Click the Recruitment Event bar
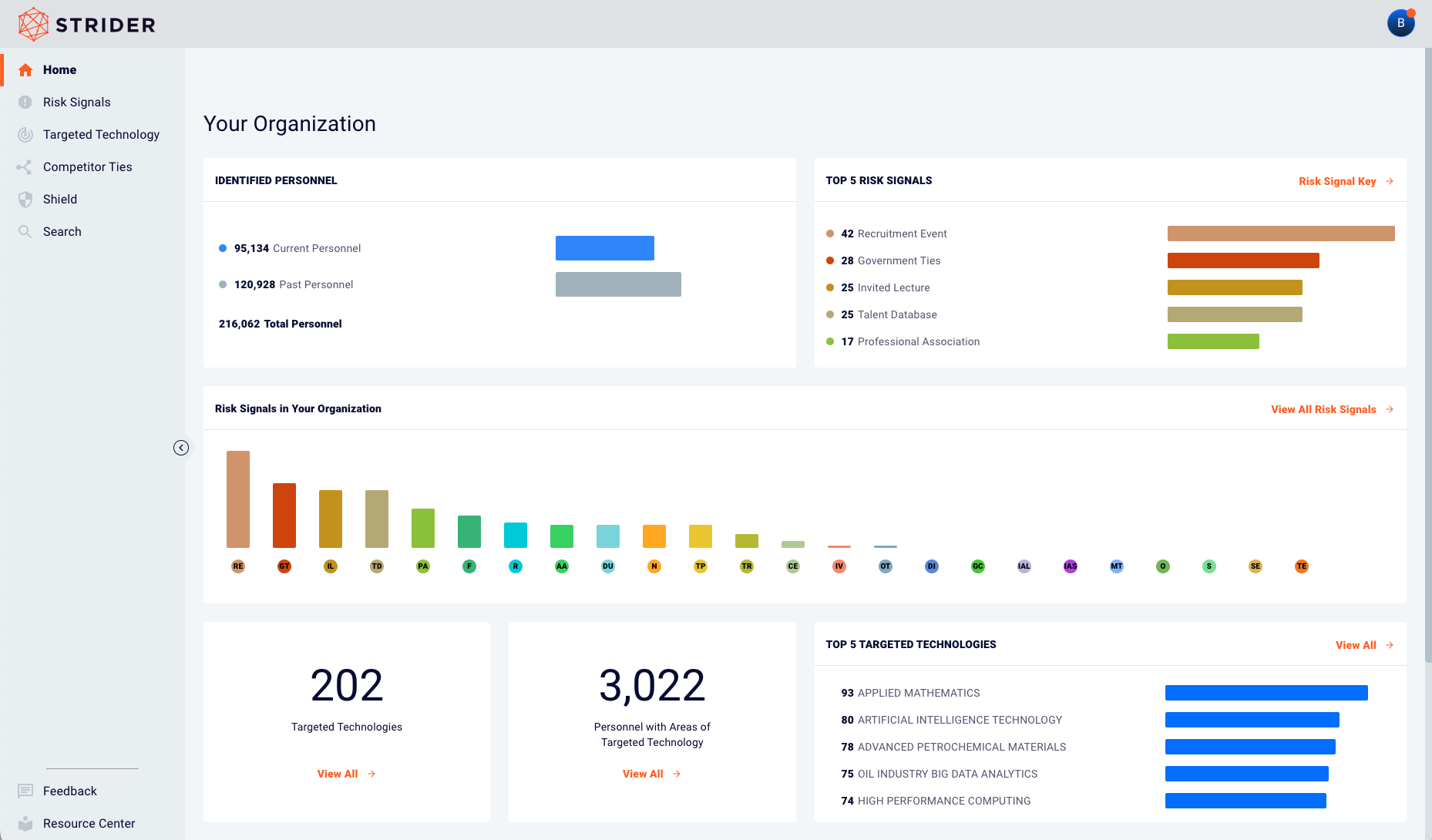The height and width of the screenshot is (840, 1432). tap(1281, 234)
